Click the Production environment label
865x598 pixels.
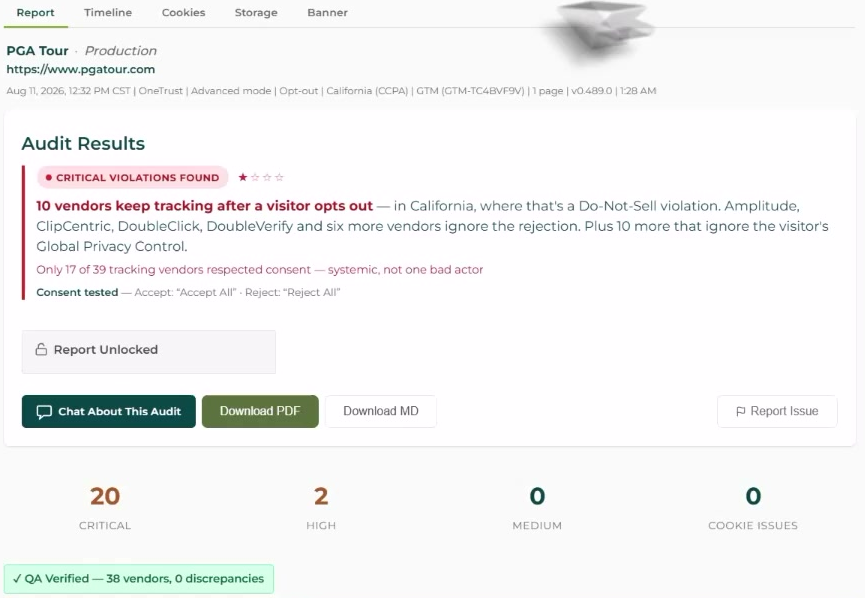coord(121,51)
